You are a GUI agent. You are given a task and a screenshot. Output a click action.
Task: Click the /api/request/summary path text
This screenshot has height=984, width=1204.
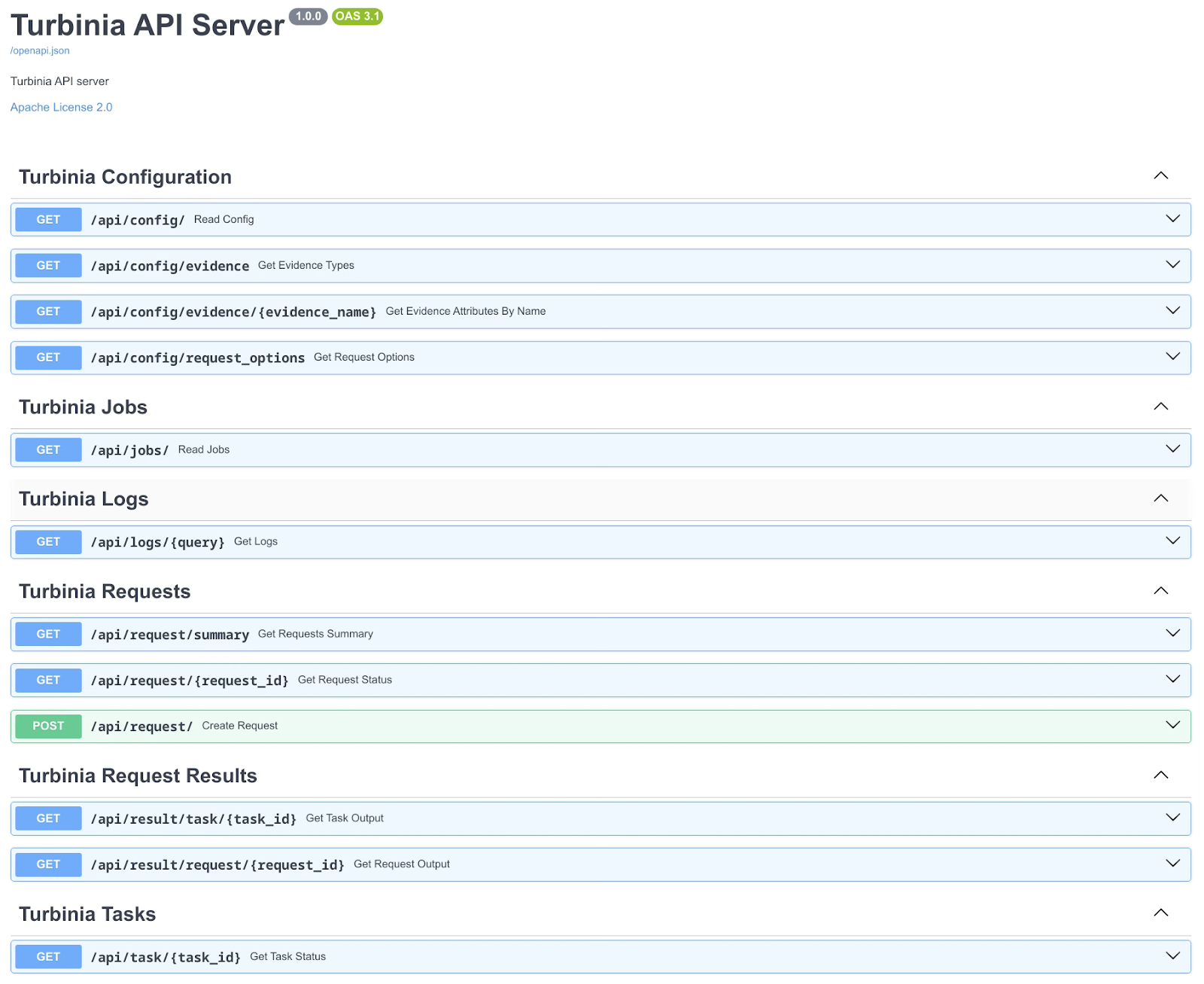coord(170,635)
